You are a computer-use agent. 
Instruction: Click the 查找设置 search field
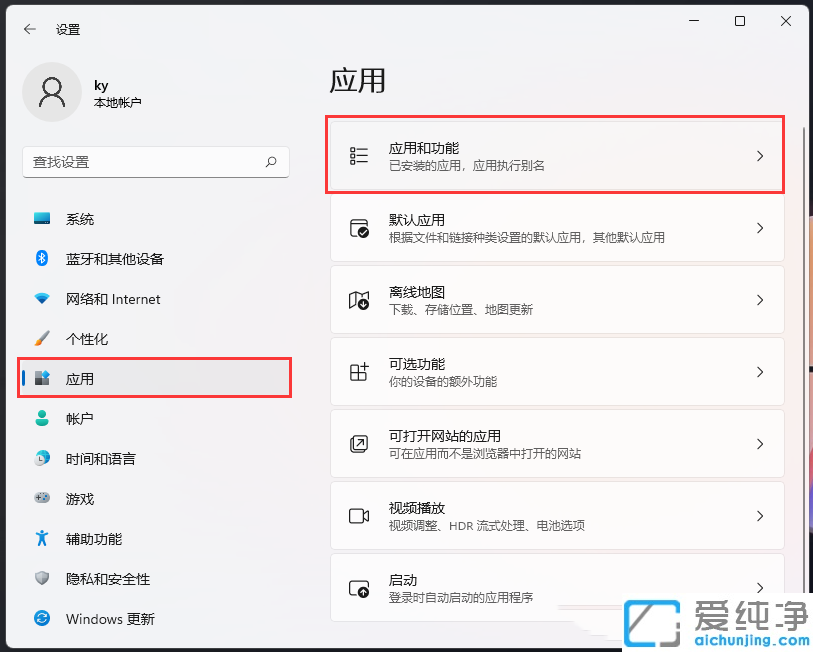[155, 162]
